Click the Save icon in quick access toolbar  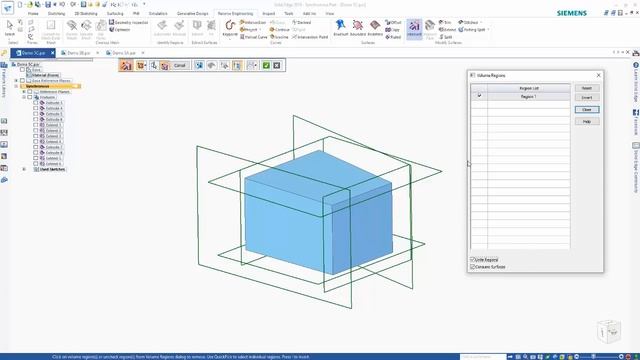pyautogui.click(x=48, y=4)
